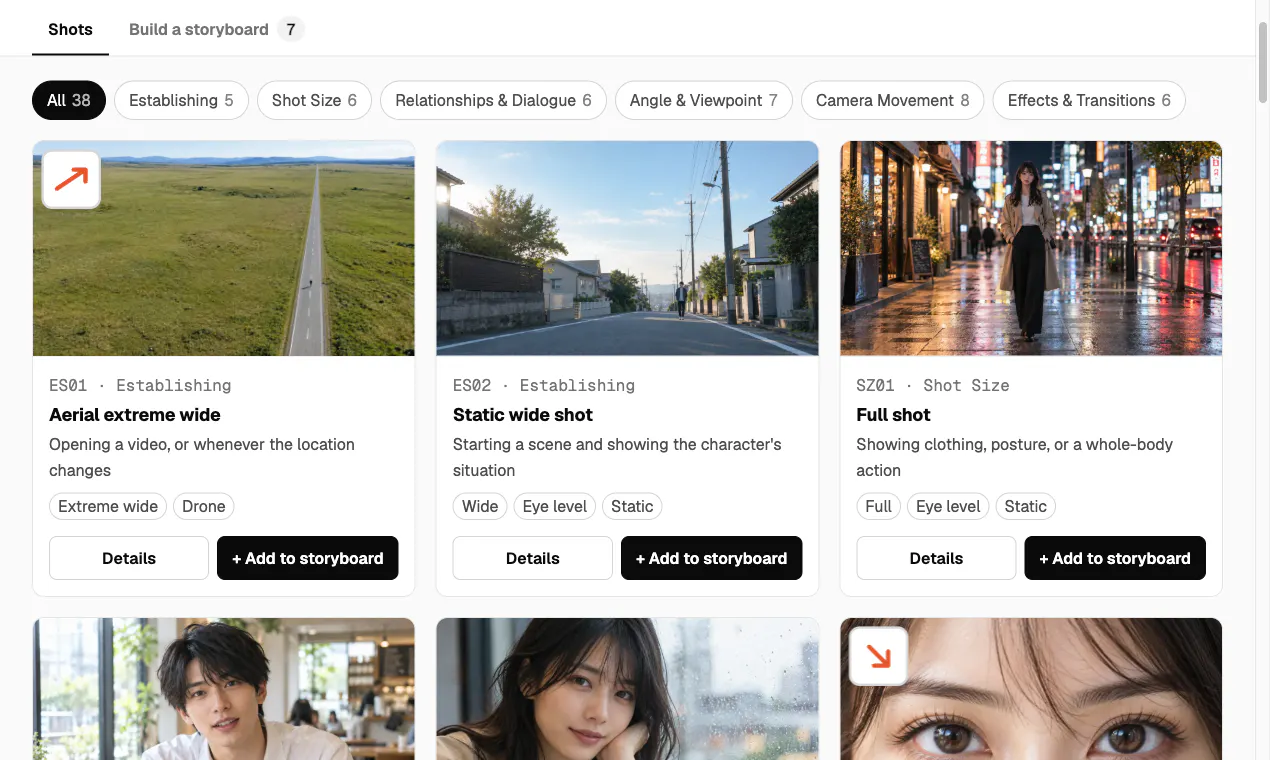Screen dimensions: 1270x760
Task: Add Static wide shot to storyboard
Action: [x=712, y=558]
